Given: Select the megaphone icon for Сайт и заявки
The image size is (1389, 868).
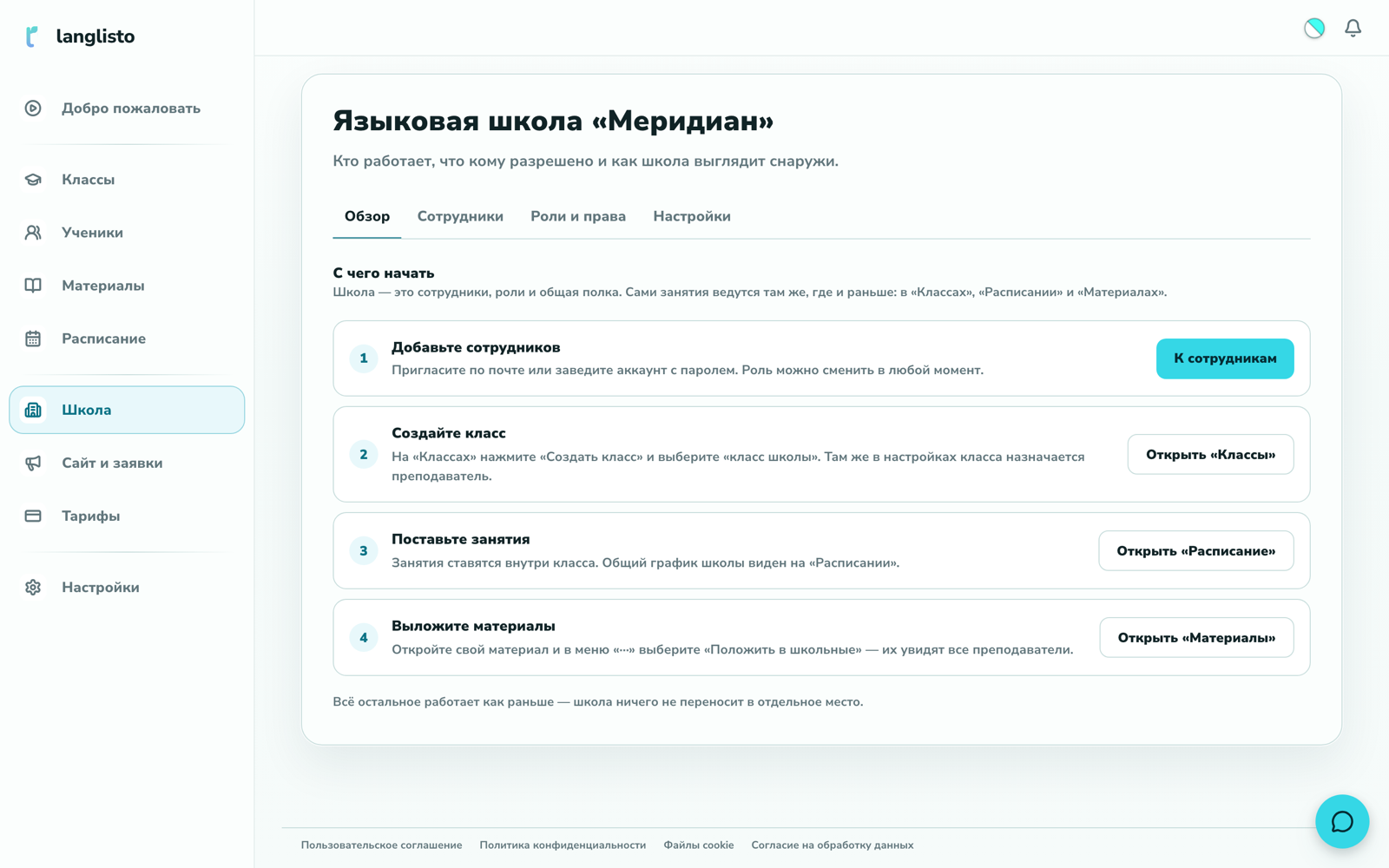Looking at the screenshot, I should point(33,463).
